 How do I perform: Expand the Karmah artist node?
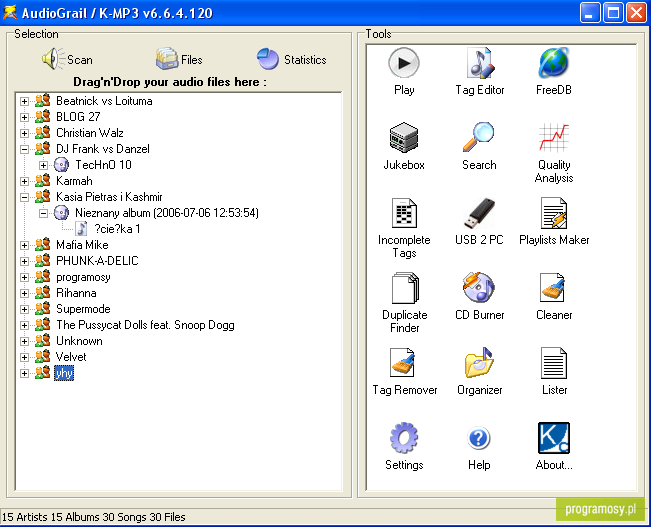(24, 181)
